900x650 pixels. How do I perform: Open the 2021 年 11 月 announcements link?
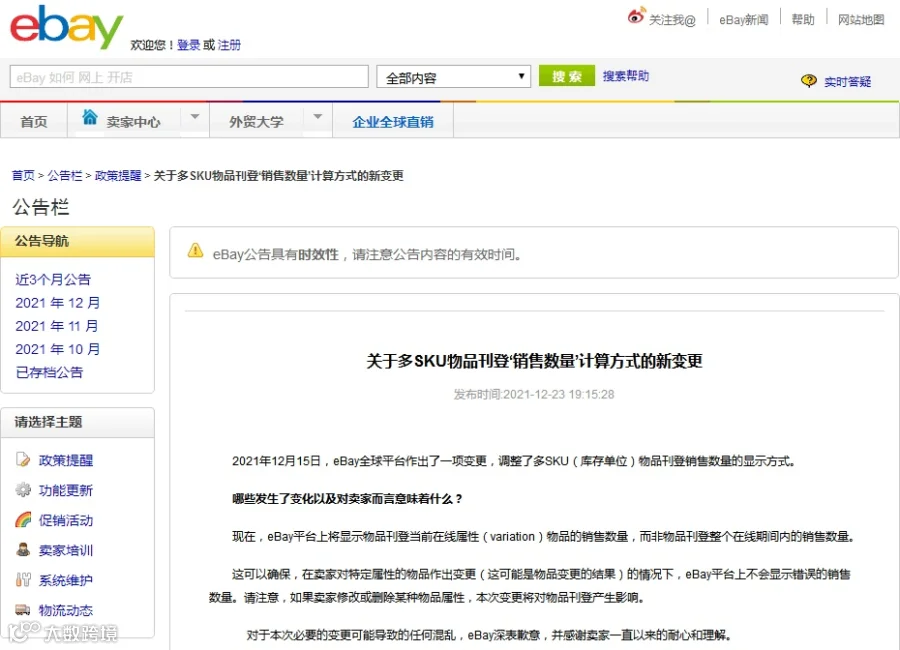(x=57, y=326)
